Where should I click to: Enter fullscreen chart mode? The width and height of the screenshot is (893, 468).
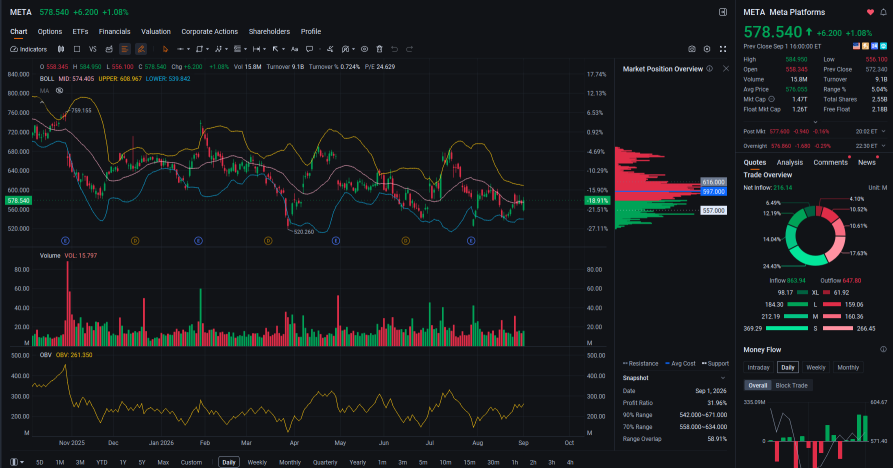click(x=723, y=50)
